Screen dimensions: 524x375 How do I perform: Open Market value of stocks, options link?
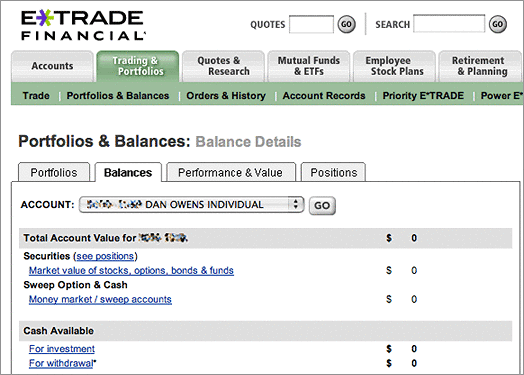131,271
